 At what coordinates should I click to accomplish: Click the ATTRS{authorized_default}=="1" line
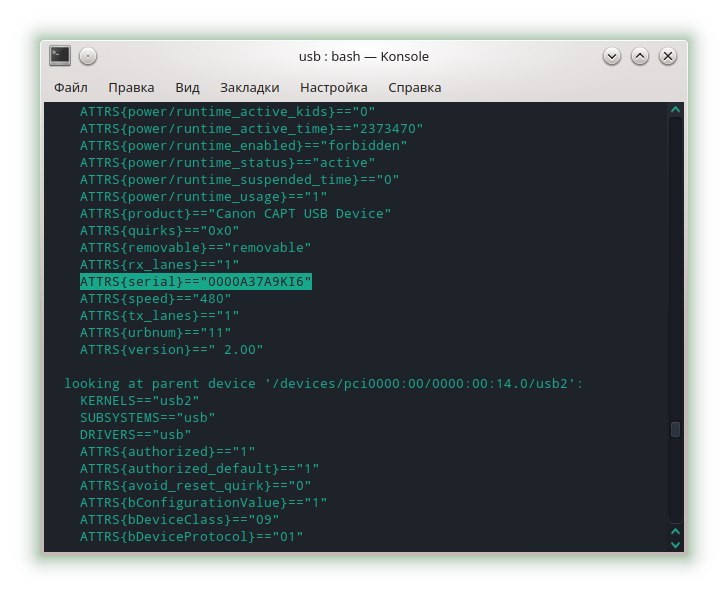click(199, 468)
